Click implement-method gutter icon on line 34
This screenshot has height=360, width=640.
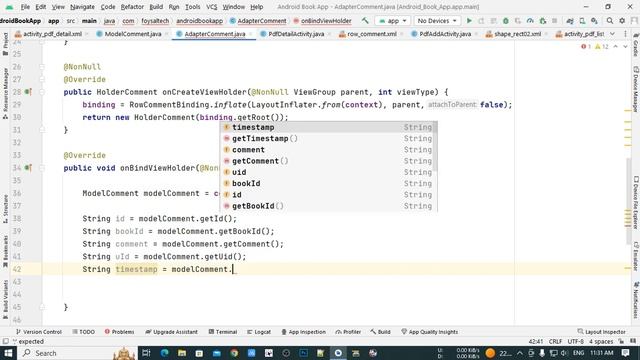28,168
